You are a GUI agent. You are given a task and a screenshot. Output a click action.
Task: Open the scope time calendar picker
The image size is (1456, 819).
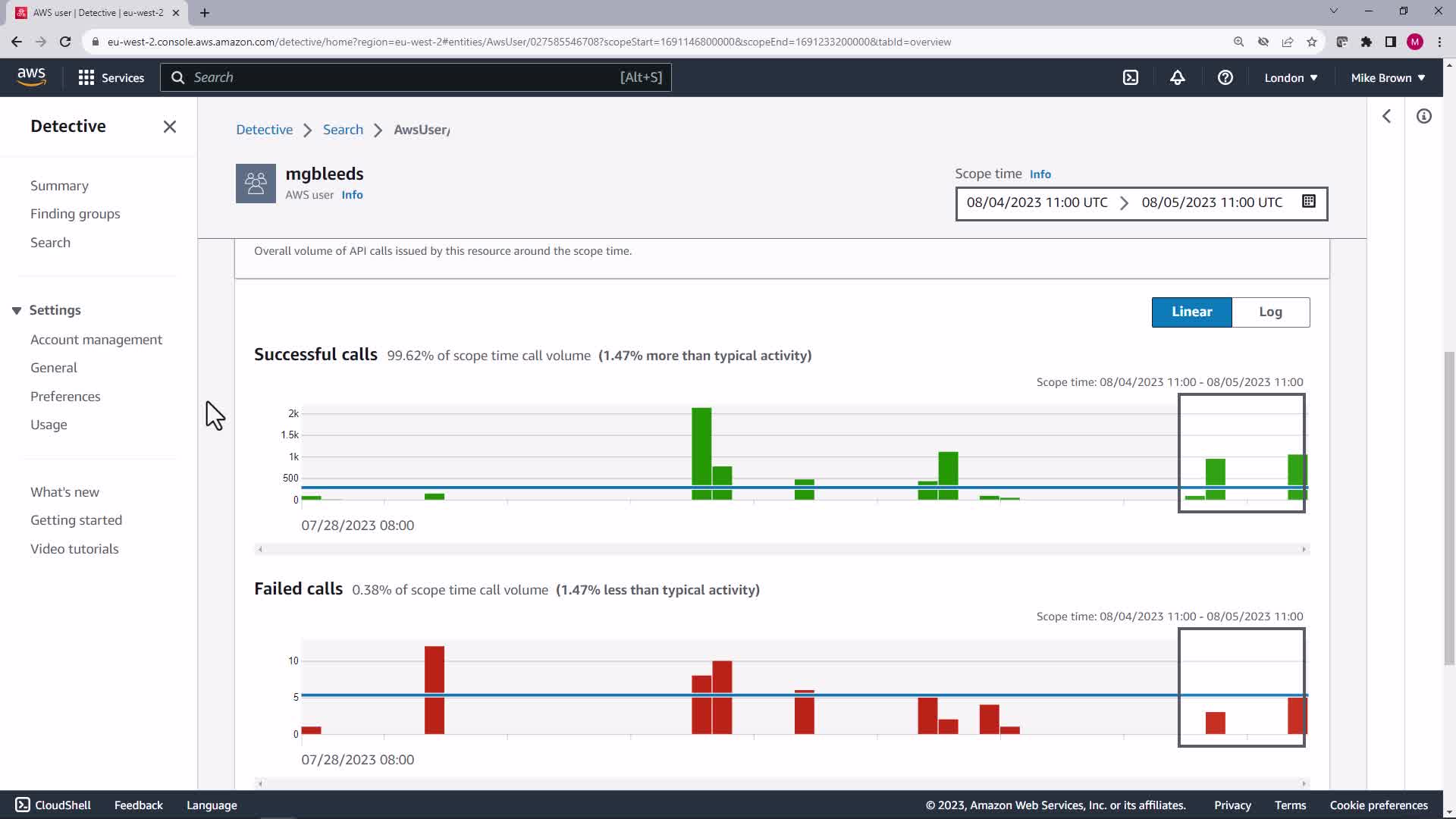coord(1308,202)
